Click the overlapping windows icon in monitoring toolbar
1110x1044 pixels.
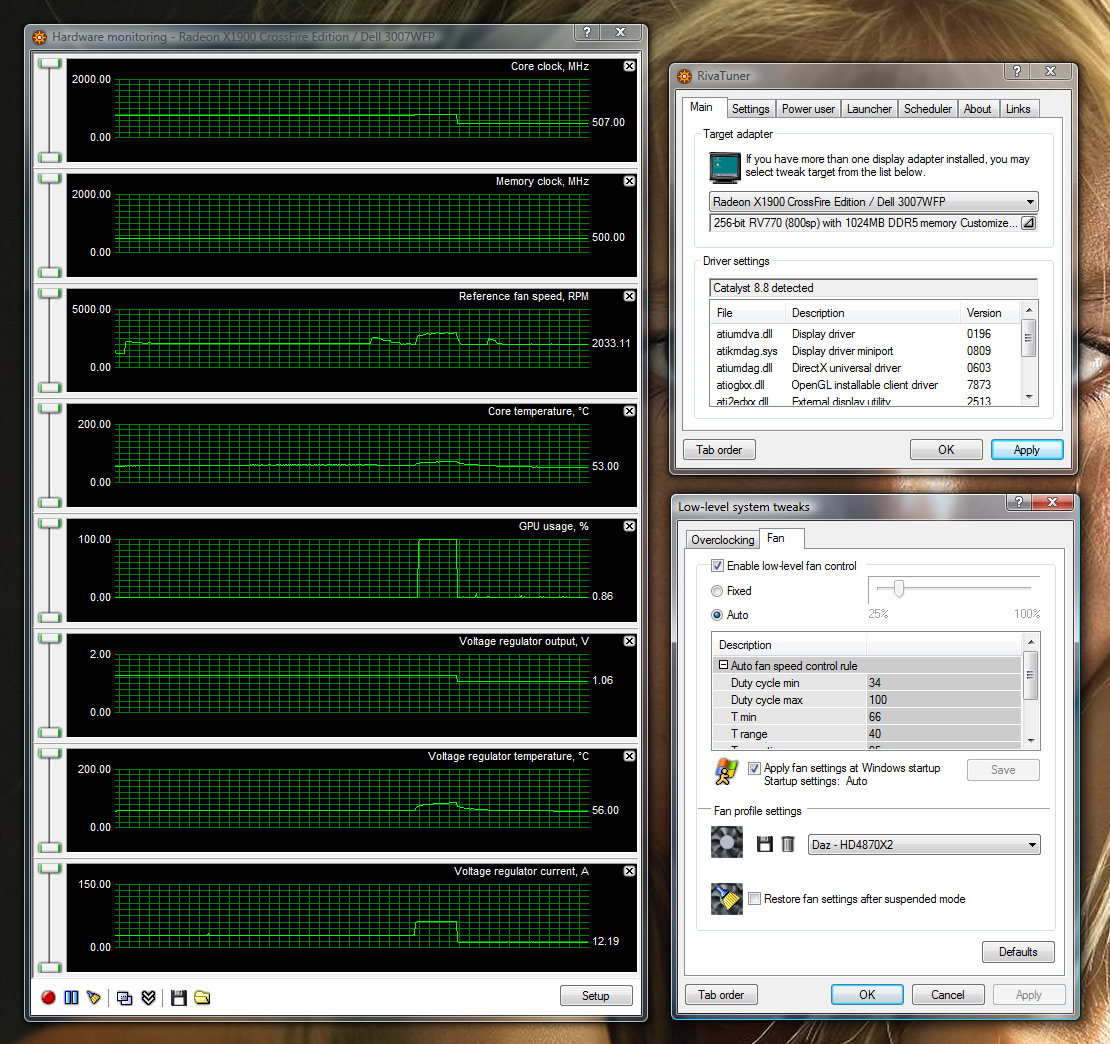(x=125, y=997)
